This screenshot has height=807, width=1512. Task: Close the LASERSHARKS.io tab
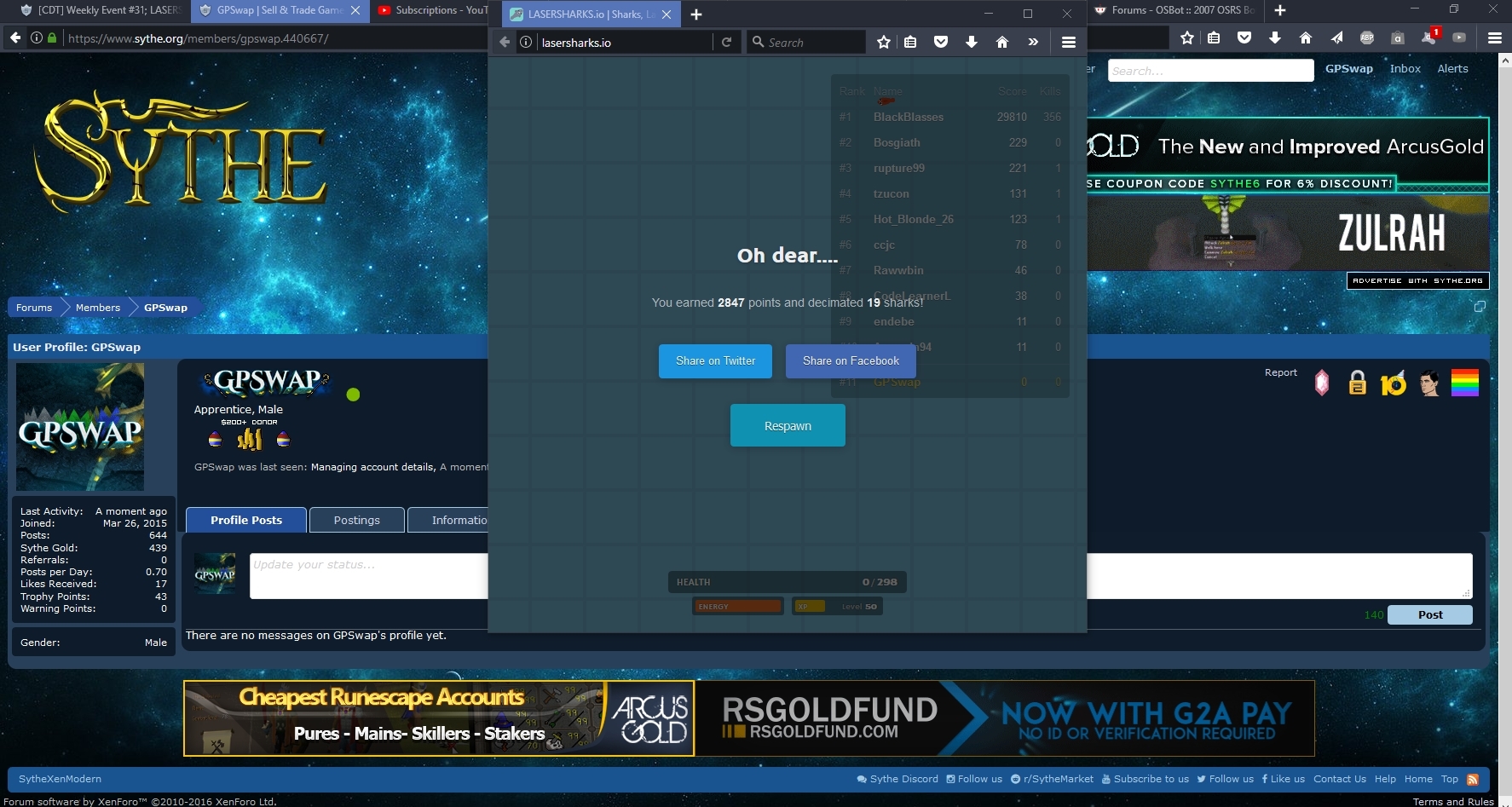[667, 14]
